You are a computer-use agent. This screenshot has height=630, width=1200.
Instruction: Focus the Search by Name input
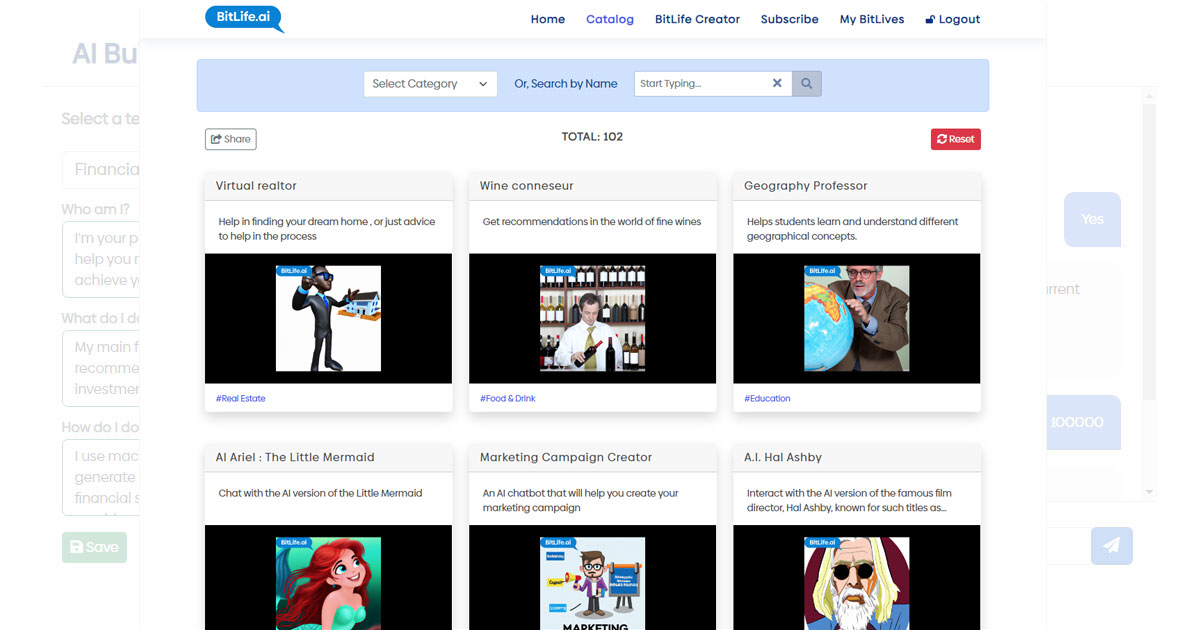pos(700,84)
